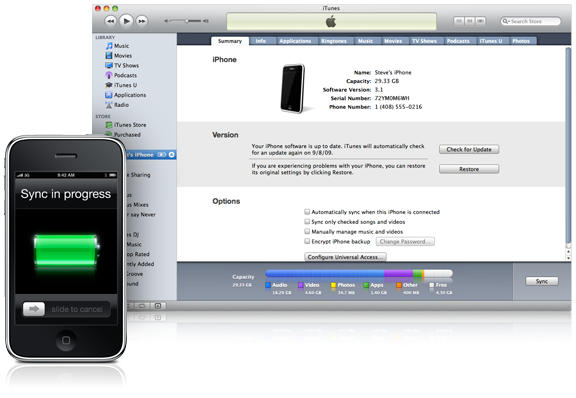Click the show artwork button at the bottom
The height and width of the screenshot is (398, 576).
[x=158, y=306]
